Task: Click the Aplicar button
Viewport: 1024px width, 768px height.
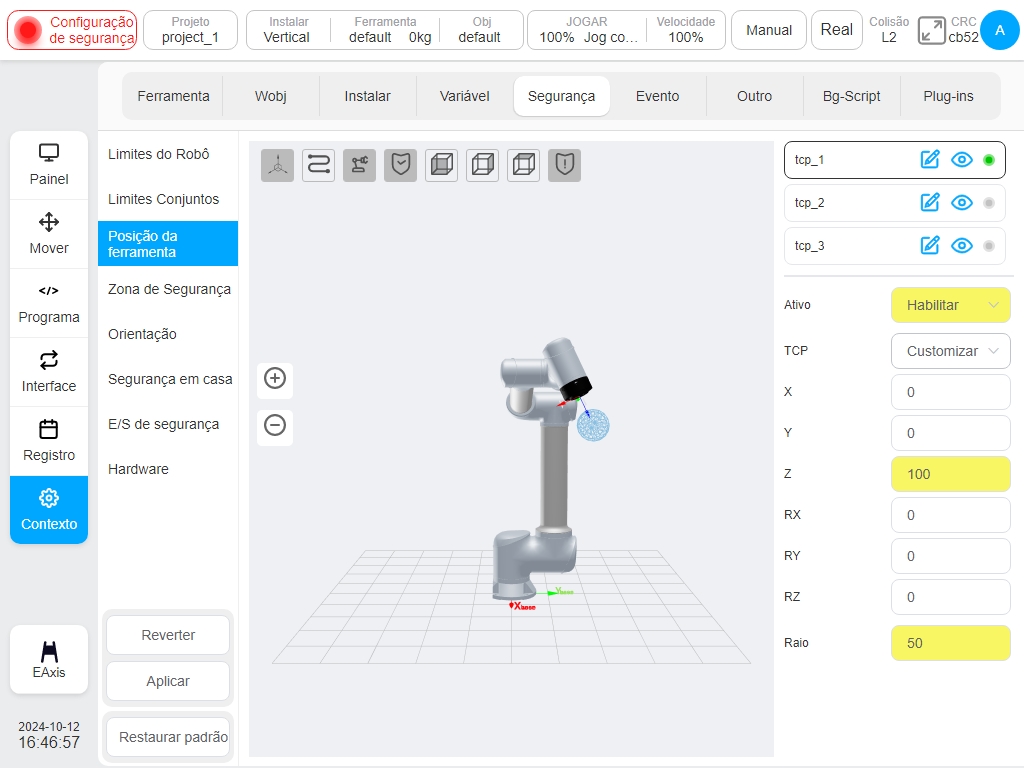Action: tap(168, 681)
